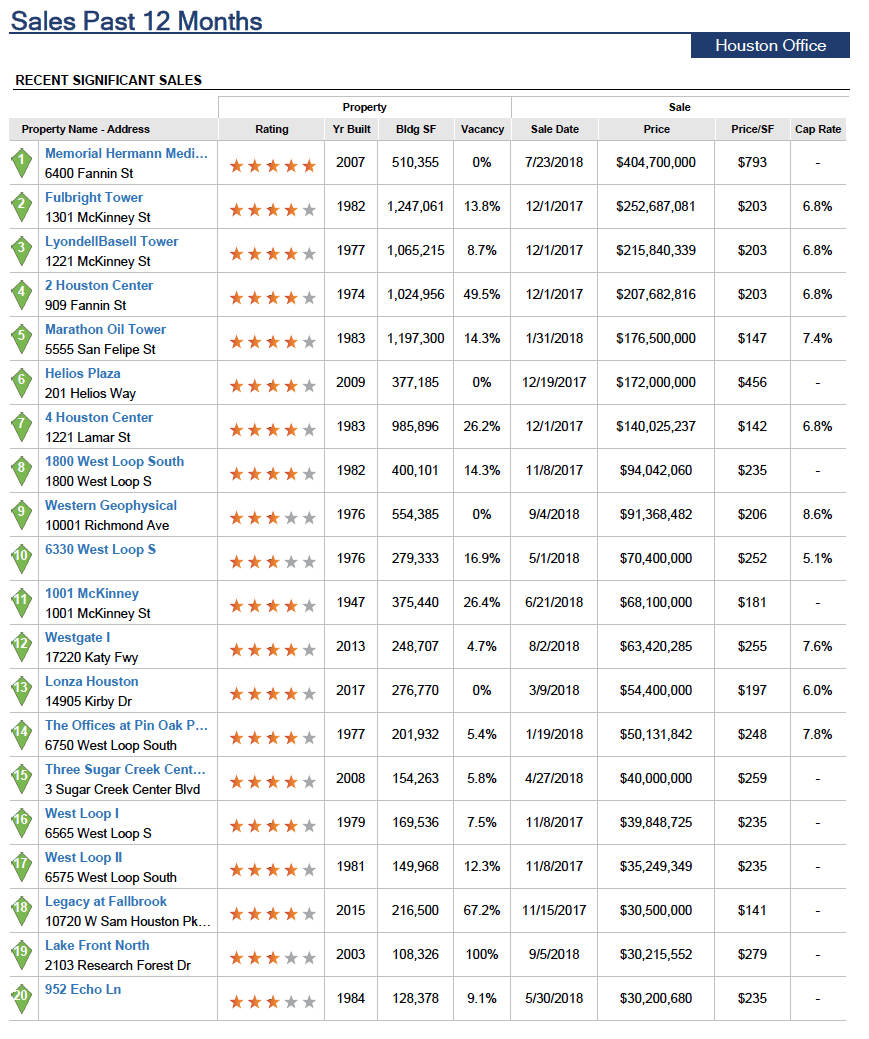Image resolution: width=869 pixels, height=1039 pixels.
Task: Click the Property Name - Address header
Action: coord(86,129)
